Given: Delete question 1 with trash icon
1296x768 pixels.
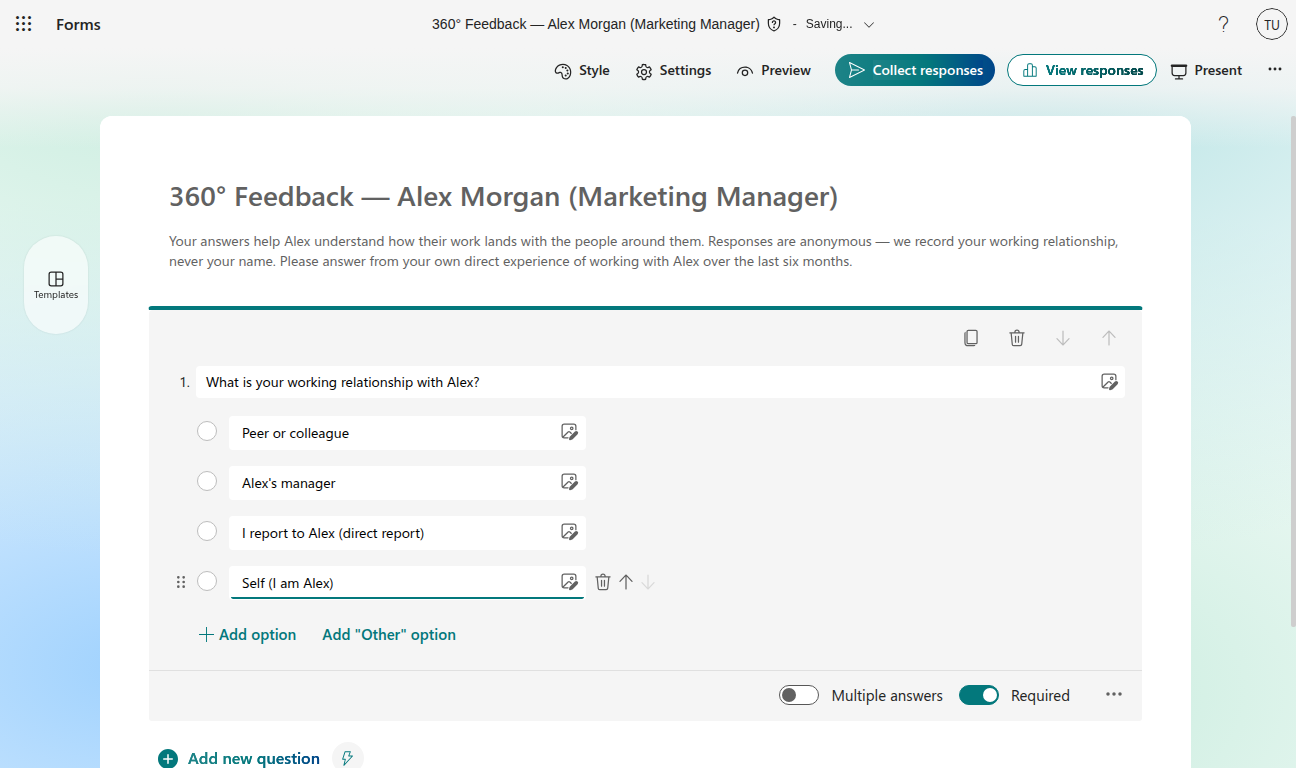Looking at the screenshot, I should point(1017,338).
